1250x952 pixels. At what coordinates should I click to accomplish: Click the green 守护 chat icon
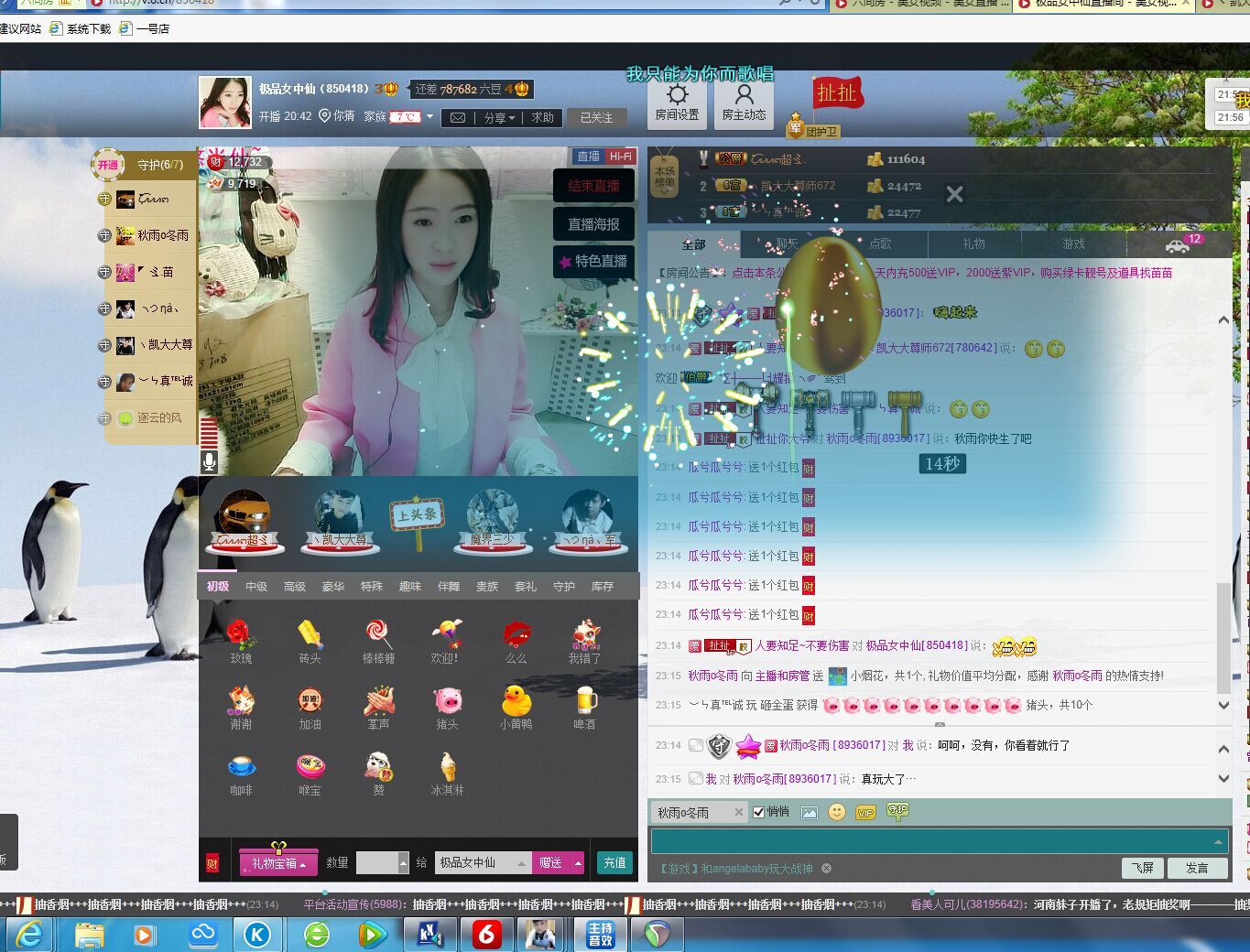[x=897, y=810]
